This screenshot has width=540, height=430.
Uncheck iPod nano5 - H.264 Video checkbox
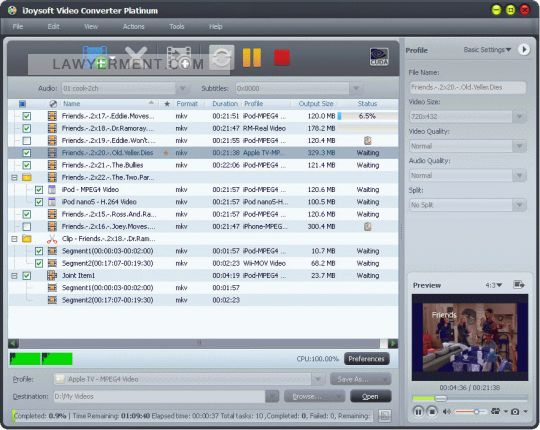(x=39, y=202)
